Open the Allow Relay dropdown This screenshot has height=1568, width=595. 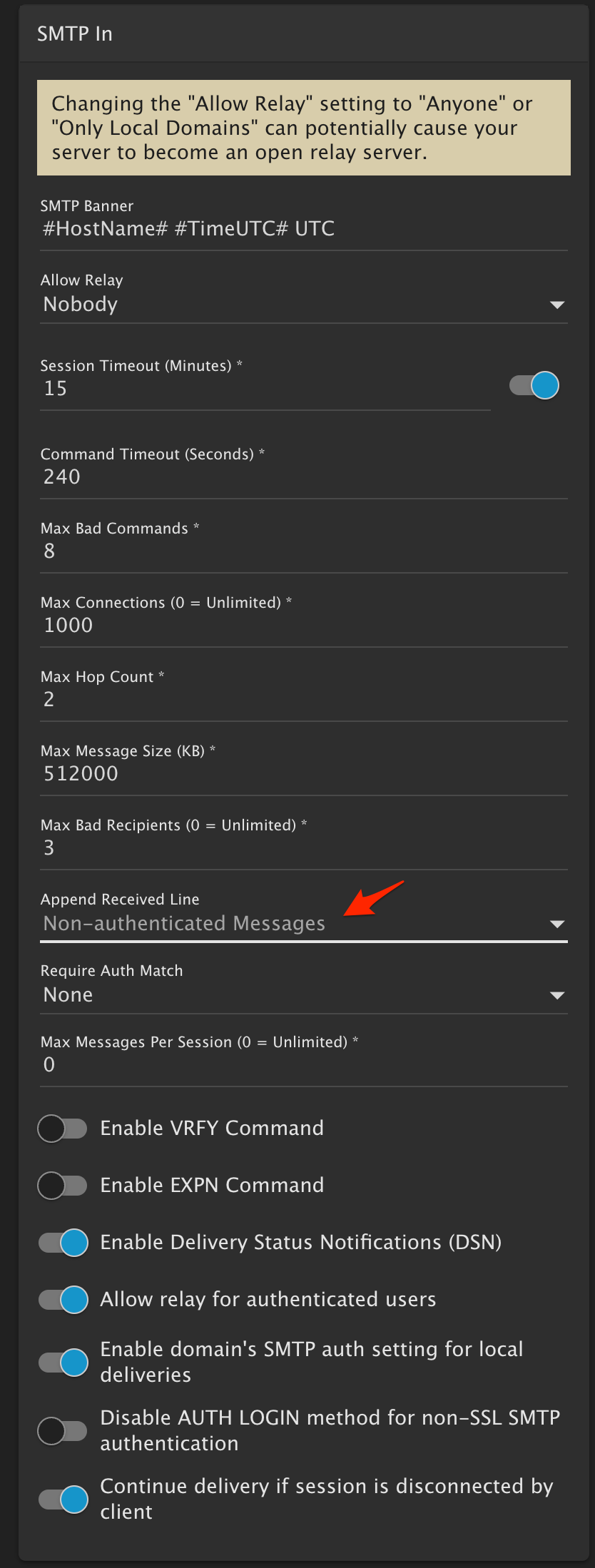point(303,305)
